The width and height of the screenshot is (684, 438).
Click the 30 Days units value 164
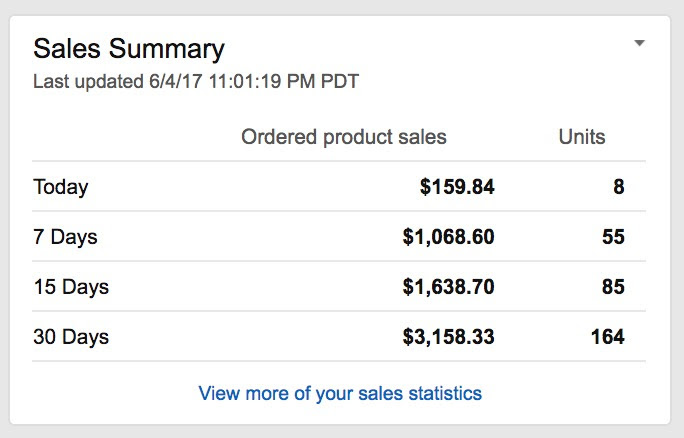tap(608, 337)
